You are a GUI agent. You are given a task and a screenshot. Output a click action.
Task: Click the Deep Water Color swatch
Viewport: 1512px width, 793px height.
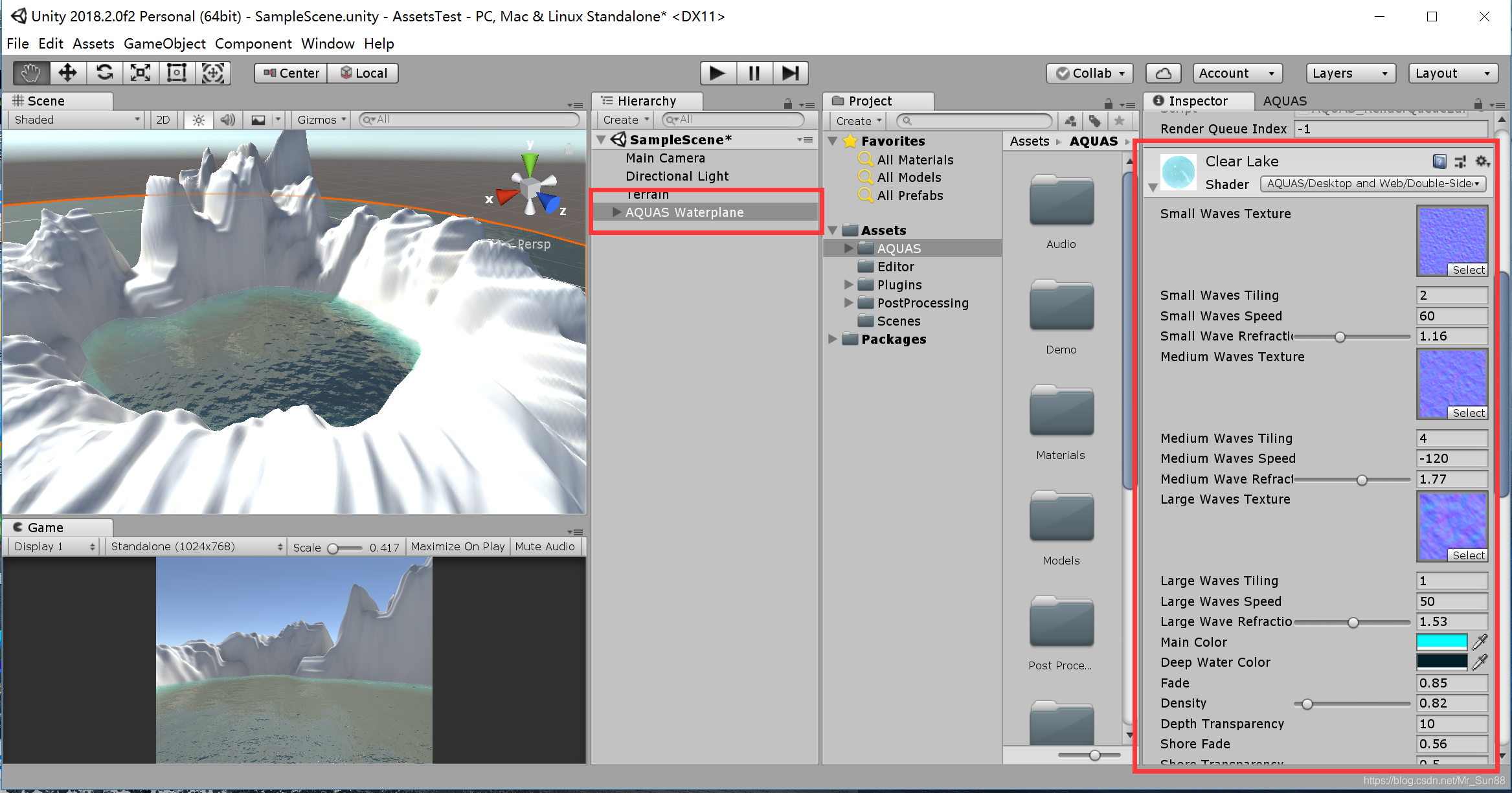(x=1442, y=662)
